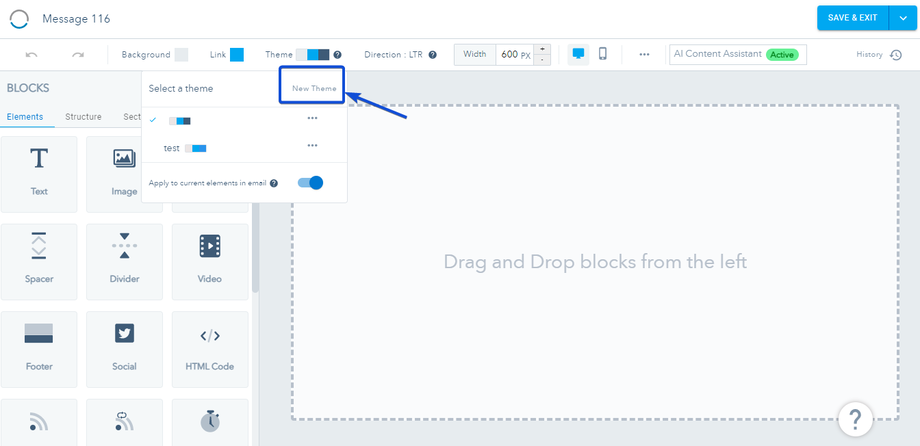This screenshot has height=446, width=920.
Task: Open options for default theme row
Action: coord(312,118)
